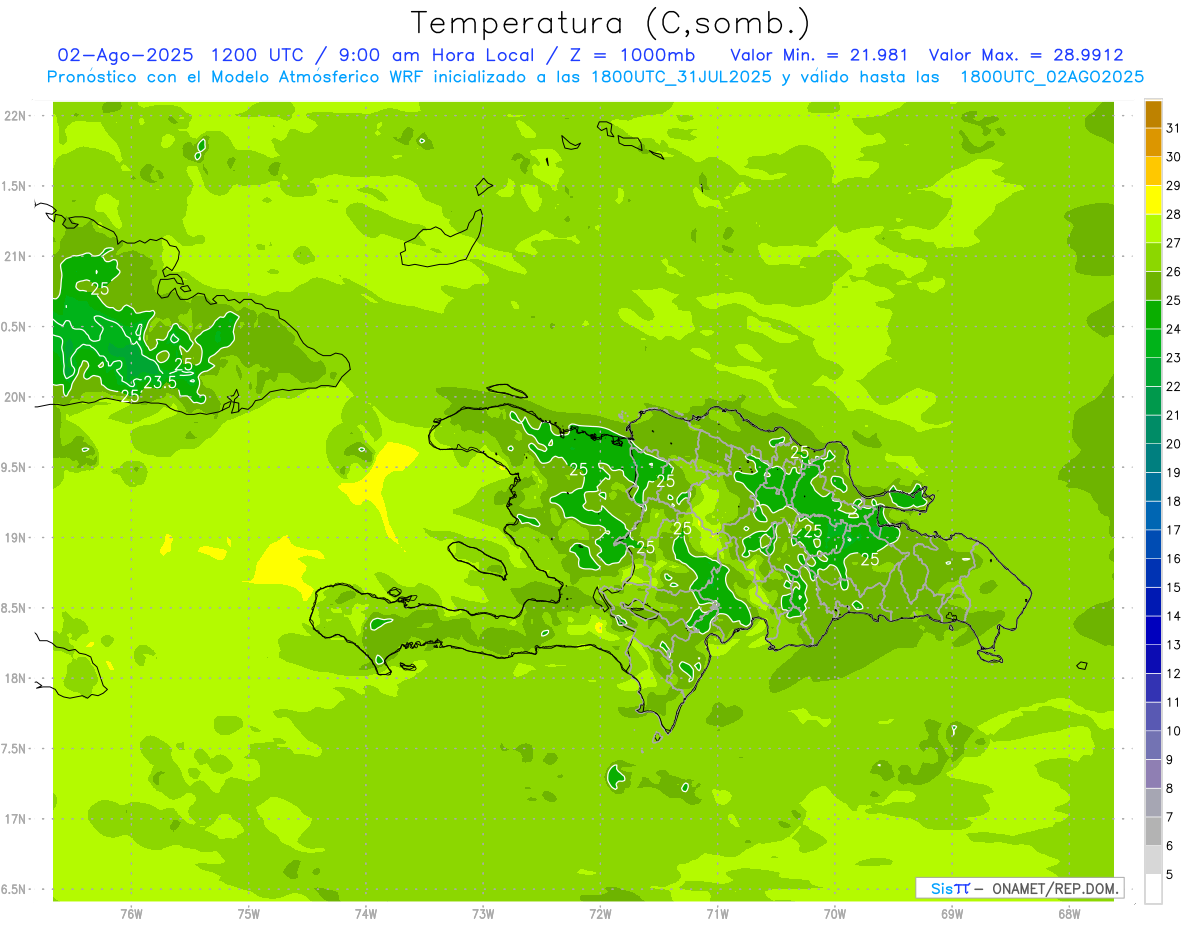Pick the topmost brown-orange legend swatch
1200x927 pixels.
tap(1153, 115)
